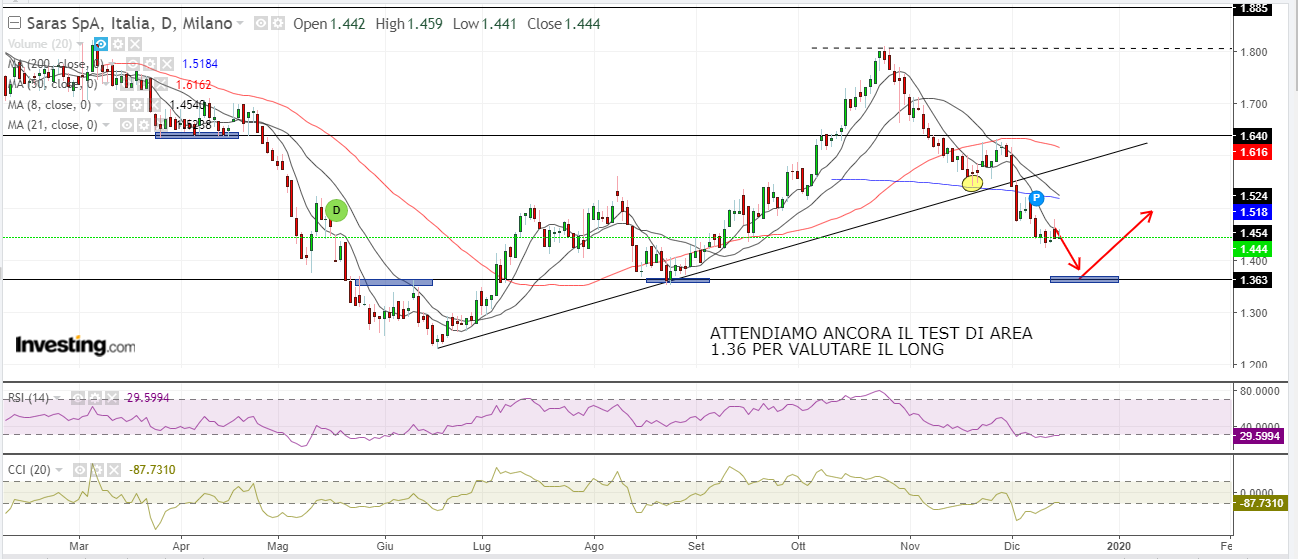
Task: Click the blue 1.518 price axis label
Action: (x=1253, y=212)
